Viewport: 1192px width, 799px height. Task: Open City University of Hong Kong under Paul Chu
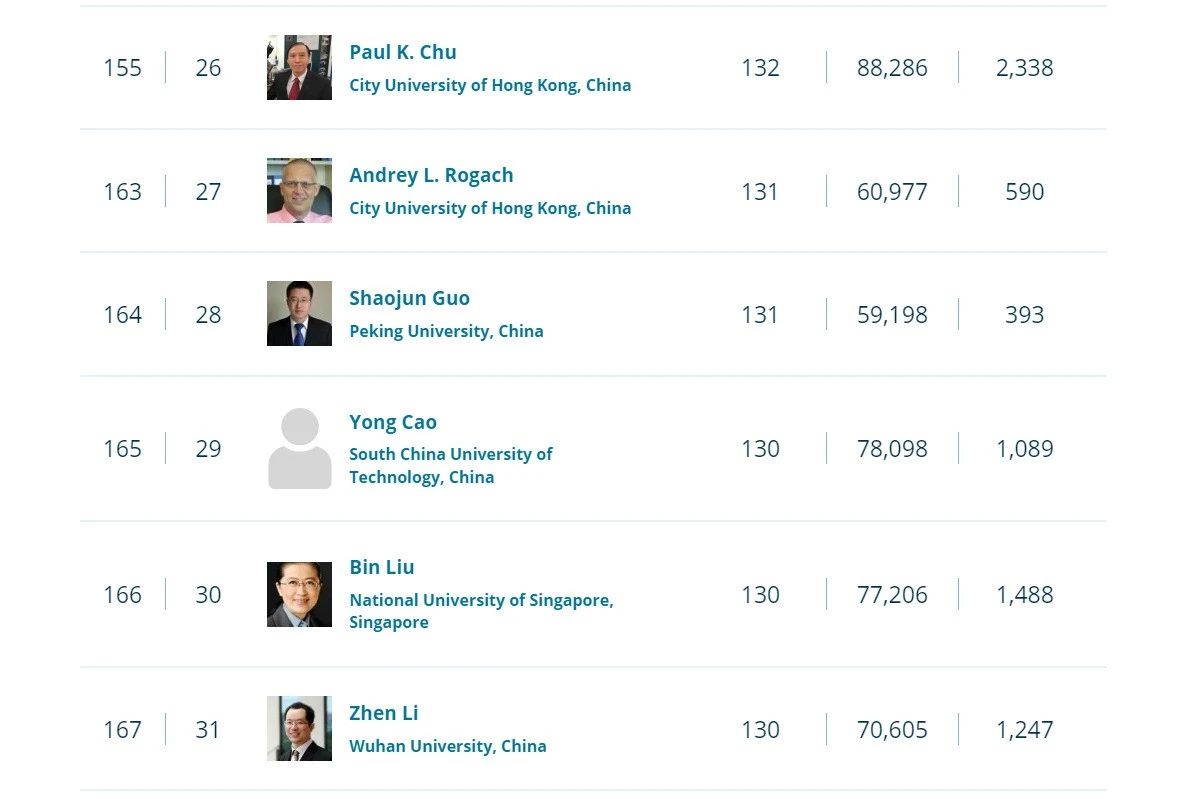click(490, 85)
